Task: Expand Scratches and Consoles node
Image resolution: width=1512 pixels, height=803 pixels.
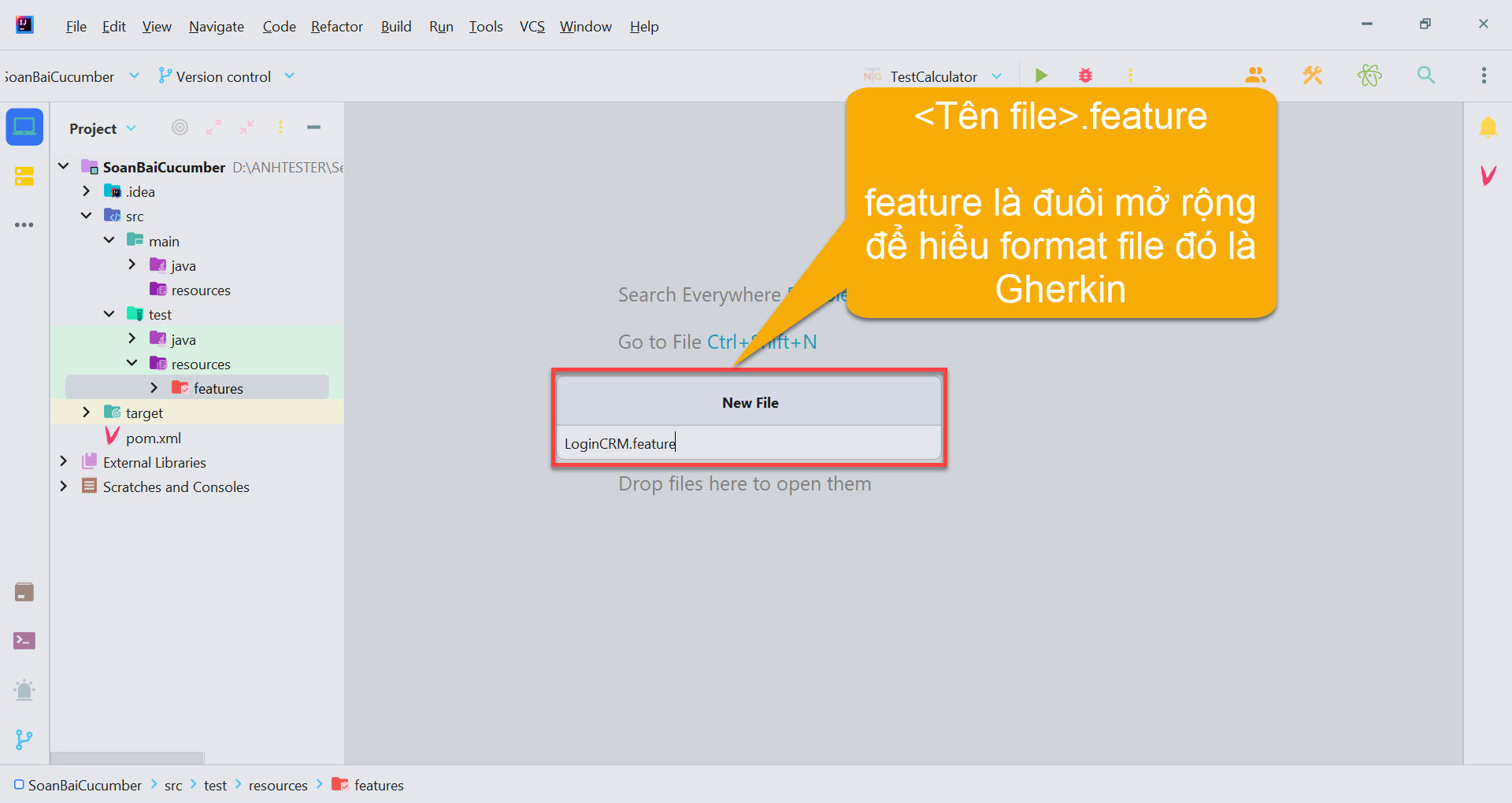Action: click(x=64, y=487)
